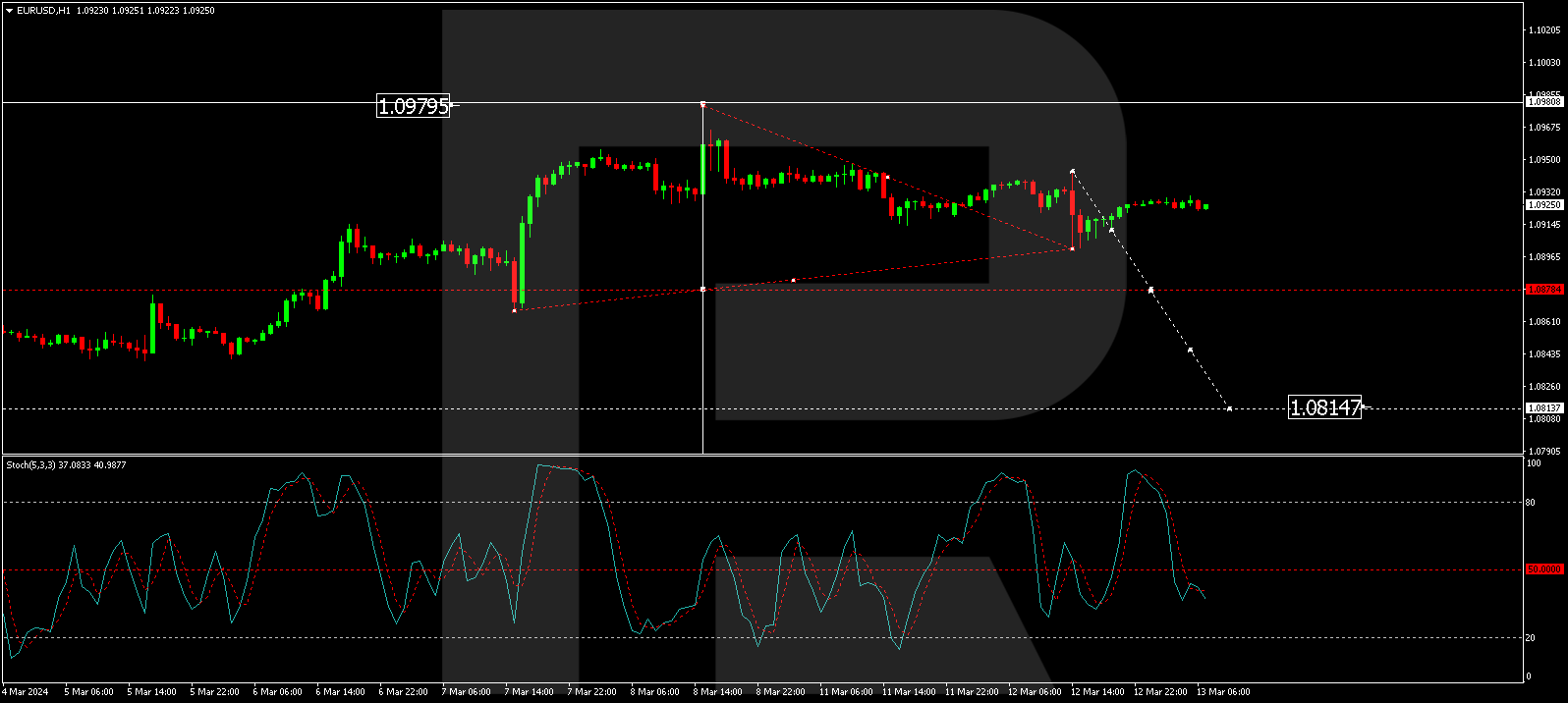Click the 1.09250 current price axis tag
Screen dimensions: 1568x703
click(x=1543, y=205)
